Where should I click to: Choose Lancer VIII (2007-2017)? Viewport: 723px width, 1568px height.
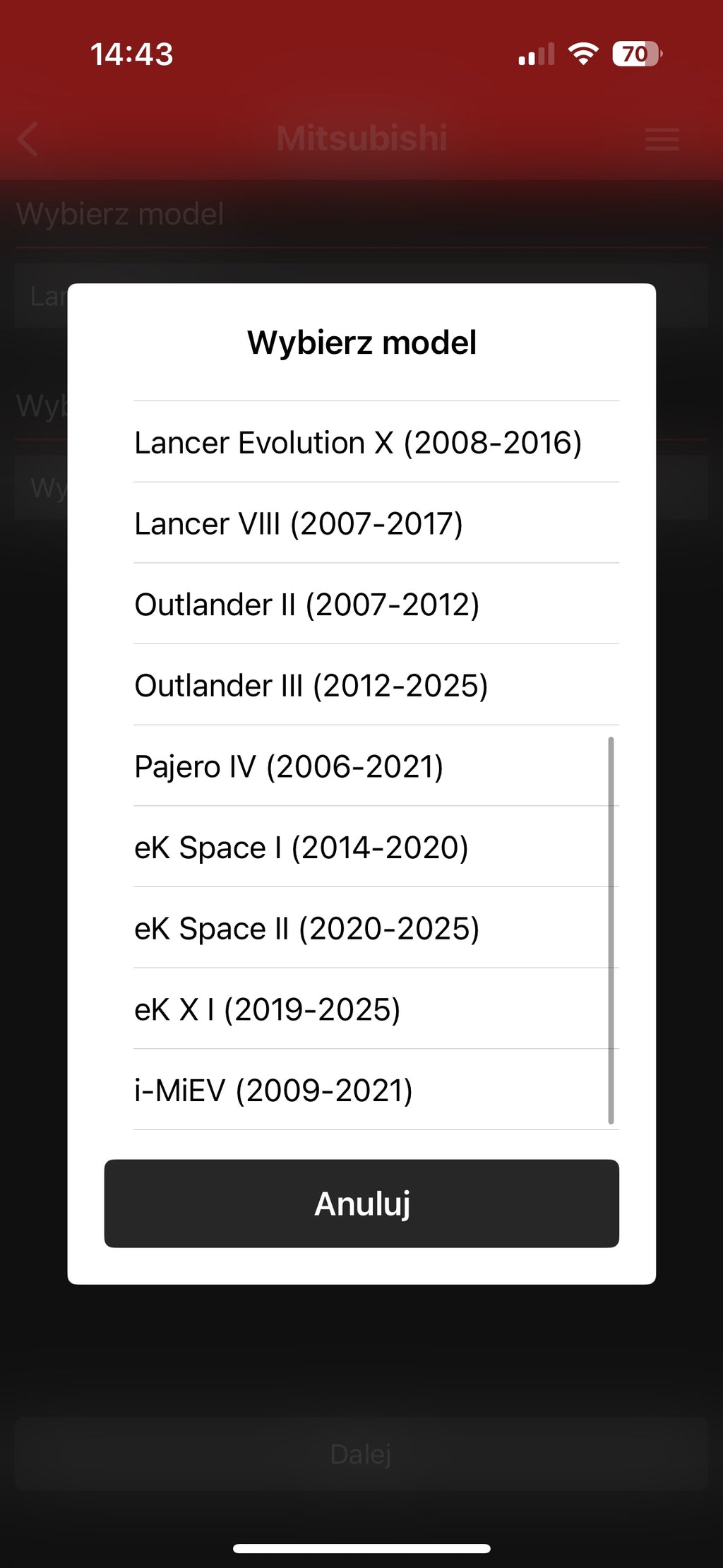tap(376, 523)
